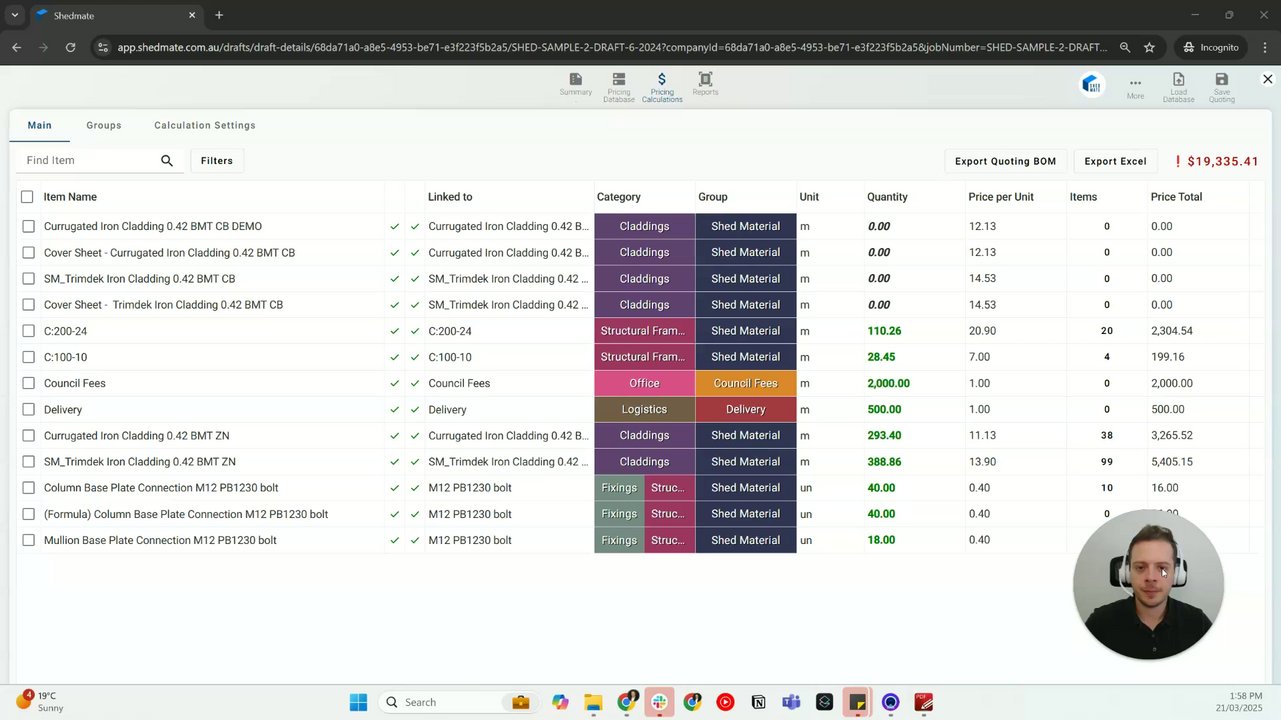Viewport: 1281px width, 720px height.
Task: Toggle the select-all checkbox beside Item Name
Action: (x=27, y=197)
